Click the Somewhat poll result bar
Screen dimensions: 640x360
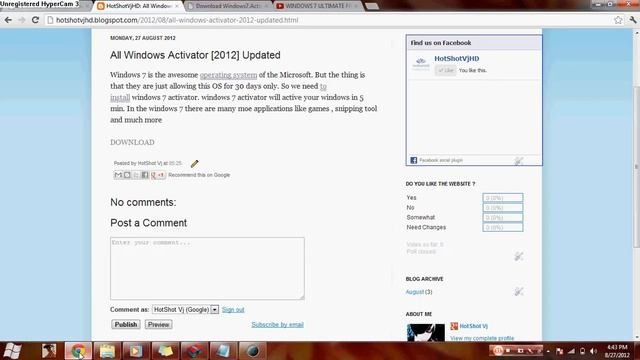click(502, 218)
